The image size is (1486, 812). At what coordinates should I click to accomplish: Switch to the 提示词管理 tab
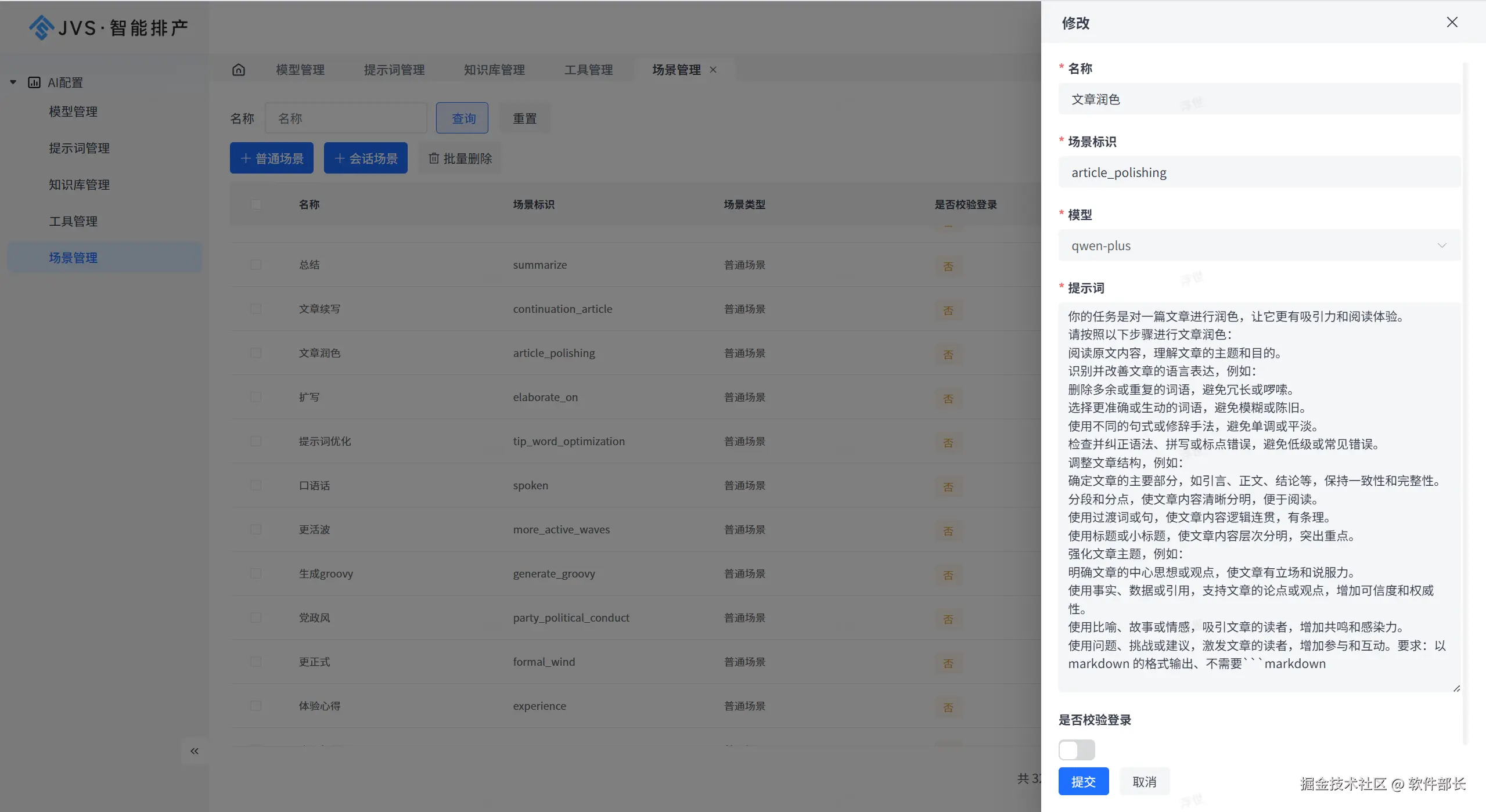[394, 70]
